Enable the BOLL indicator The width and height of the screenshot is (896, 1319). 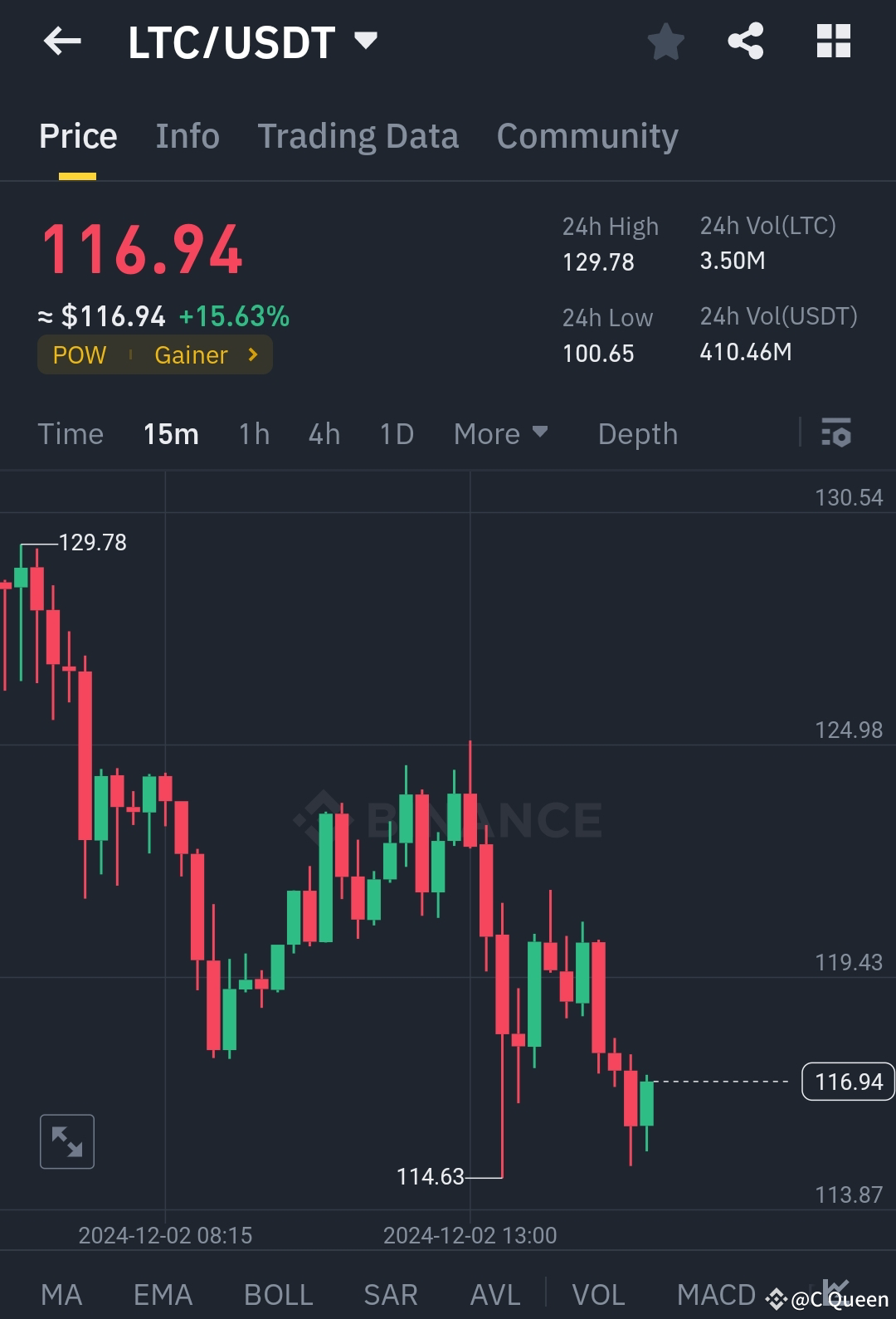pyautogui.click(x=278, y=1293)
